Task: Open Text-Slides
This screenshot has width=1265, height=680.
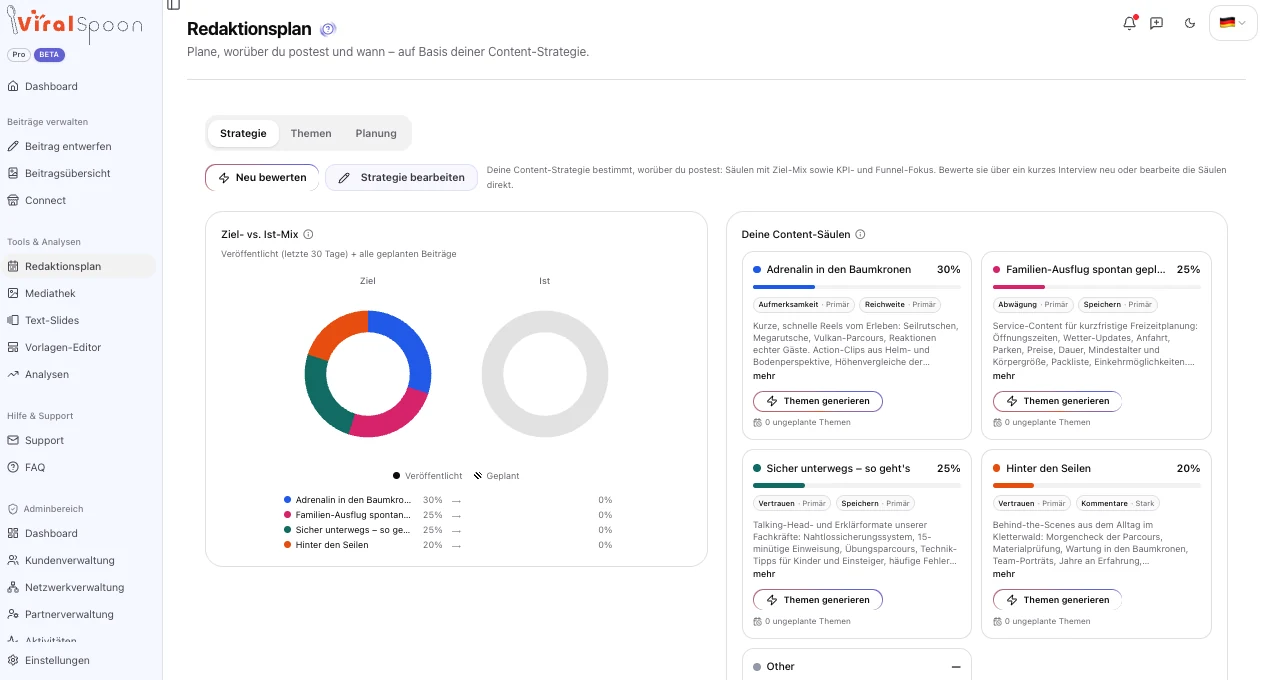Action: click(x=80, y=320)
